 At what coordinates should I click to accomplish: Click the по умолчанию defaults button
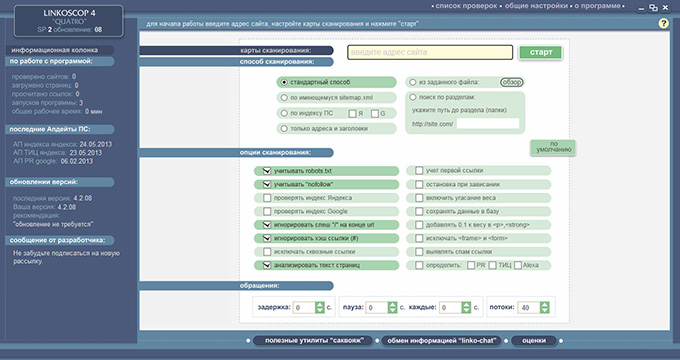click(x=553, y=147)
